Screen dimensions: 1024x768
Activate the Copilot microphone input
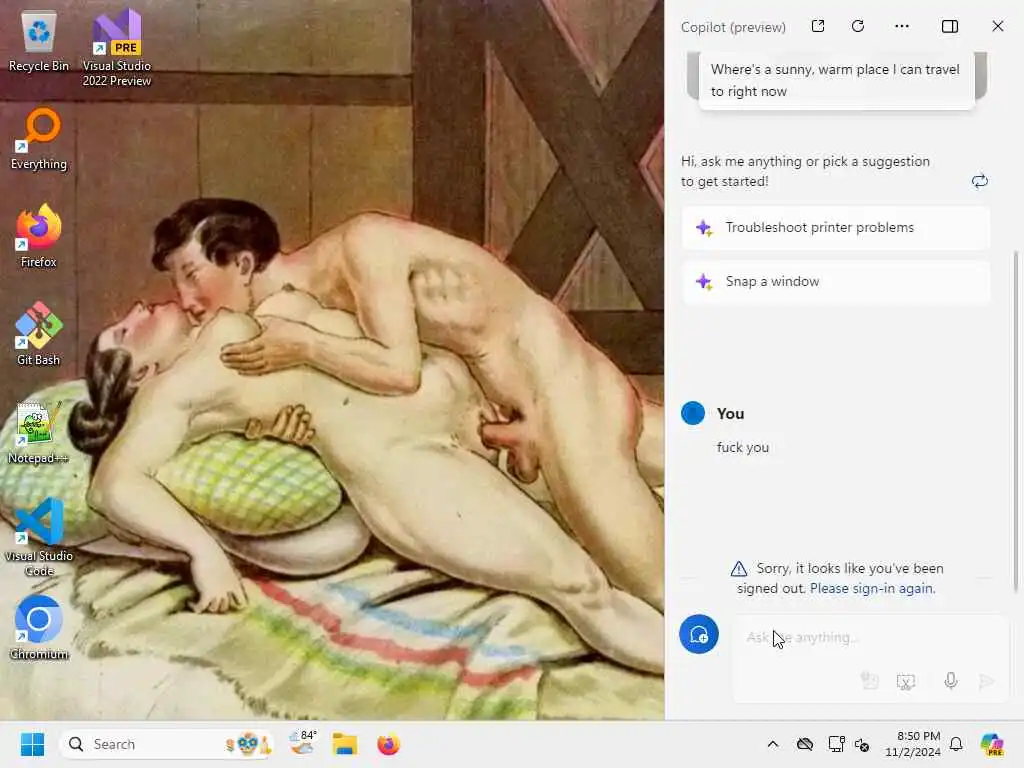click(951, 681)
